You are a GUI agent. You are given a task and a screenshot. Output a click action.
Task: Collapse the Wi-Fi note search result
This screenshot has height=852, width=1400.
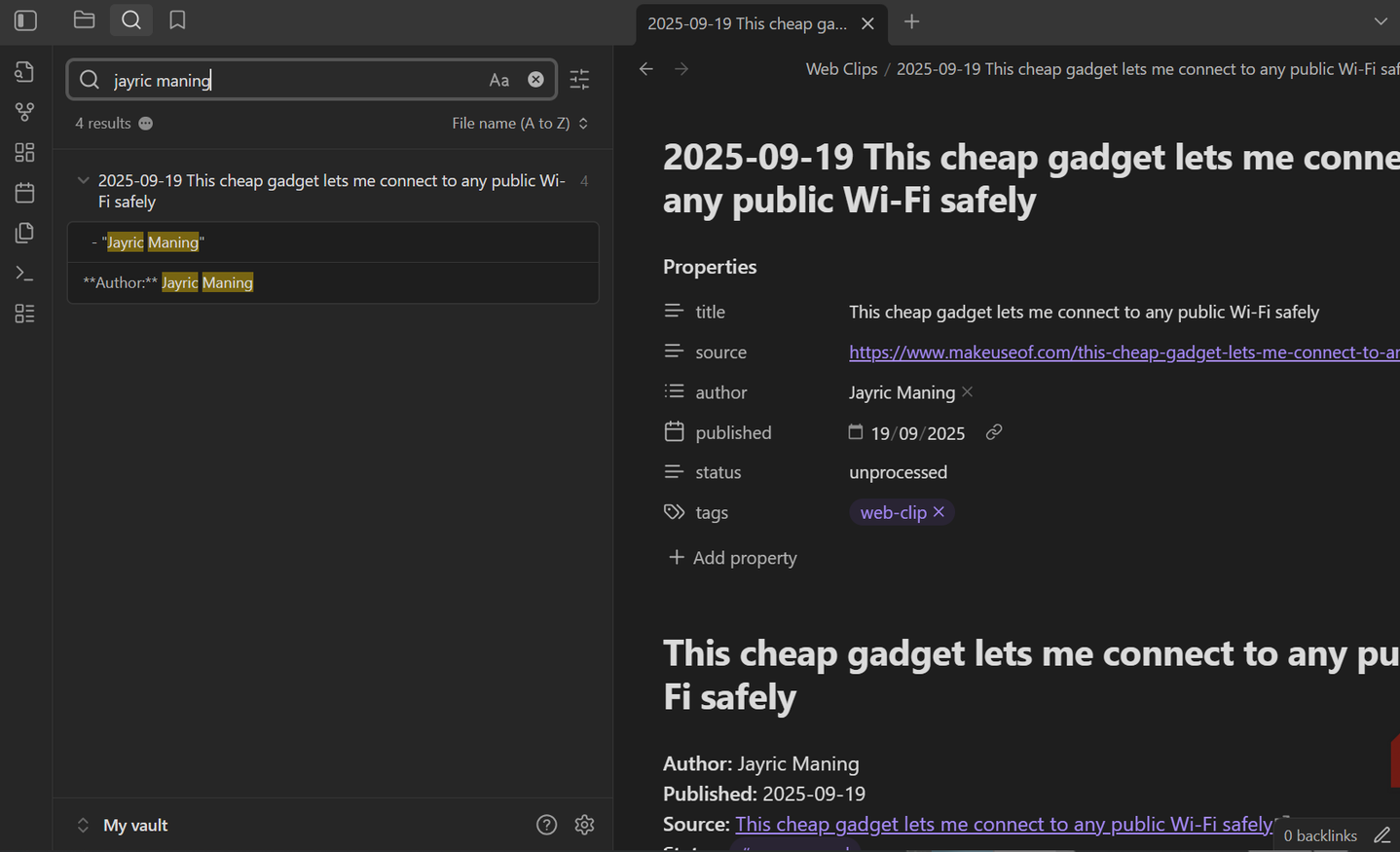coord(83,179)
